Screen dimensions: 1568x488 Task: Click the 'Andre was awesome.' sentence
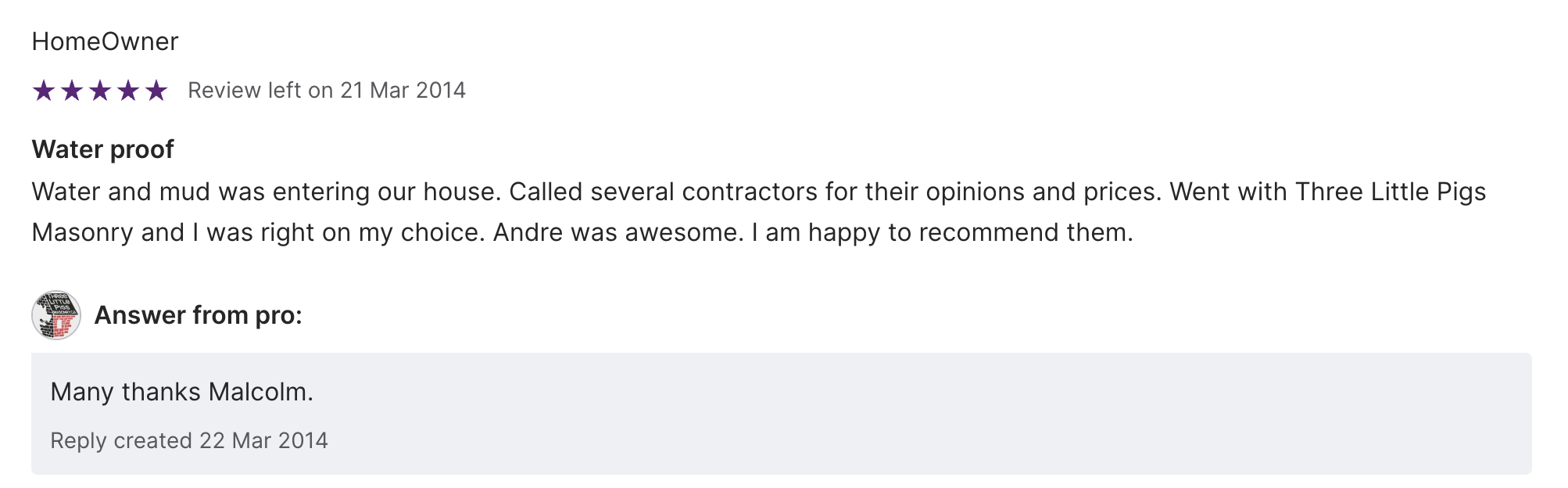[618, 233]
